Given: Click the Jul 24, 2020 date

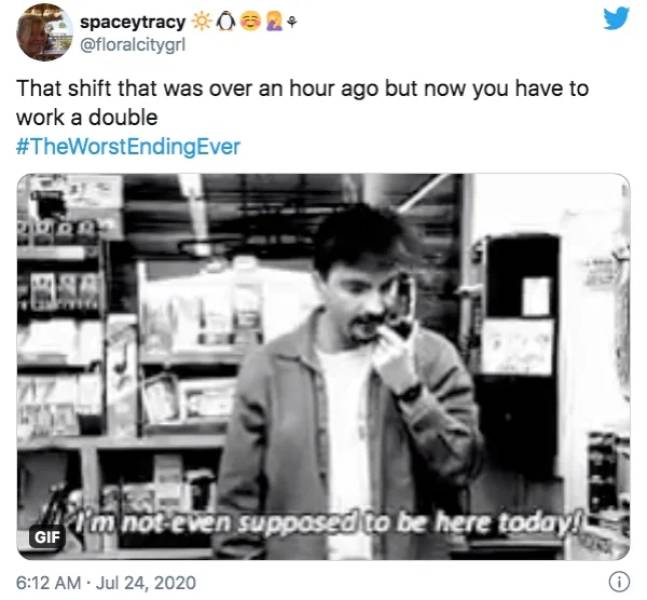Looking at the screenshot, I should [146, 583].
